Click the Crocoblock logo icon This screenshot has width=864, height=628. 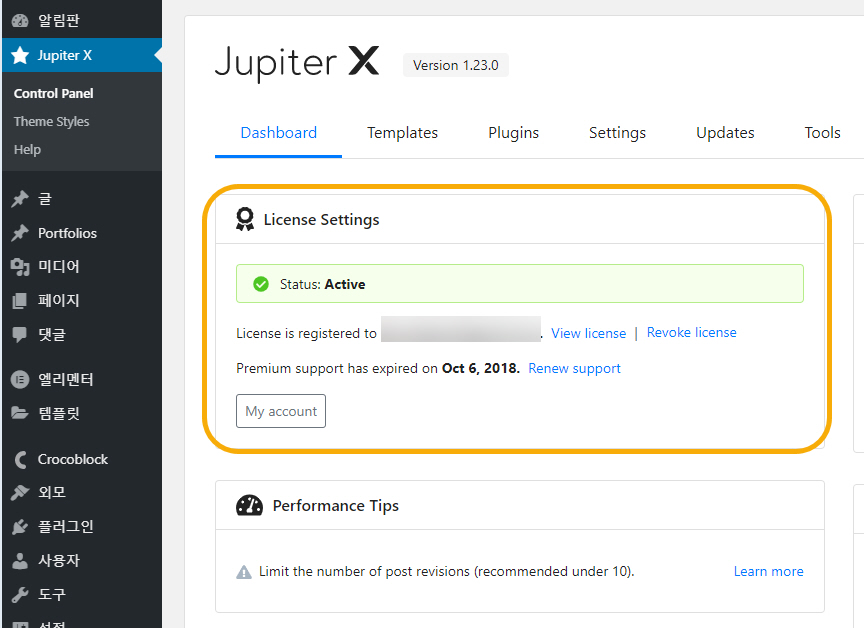point(20,459)
